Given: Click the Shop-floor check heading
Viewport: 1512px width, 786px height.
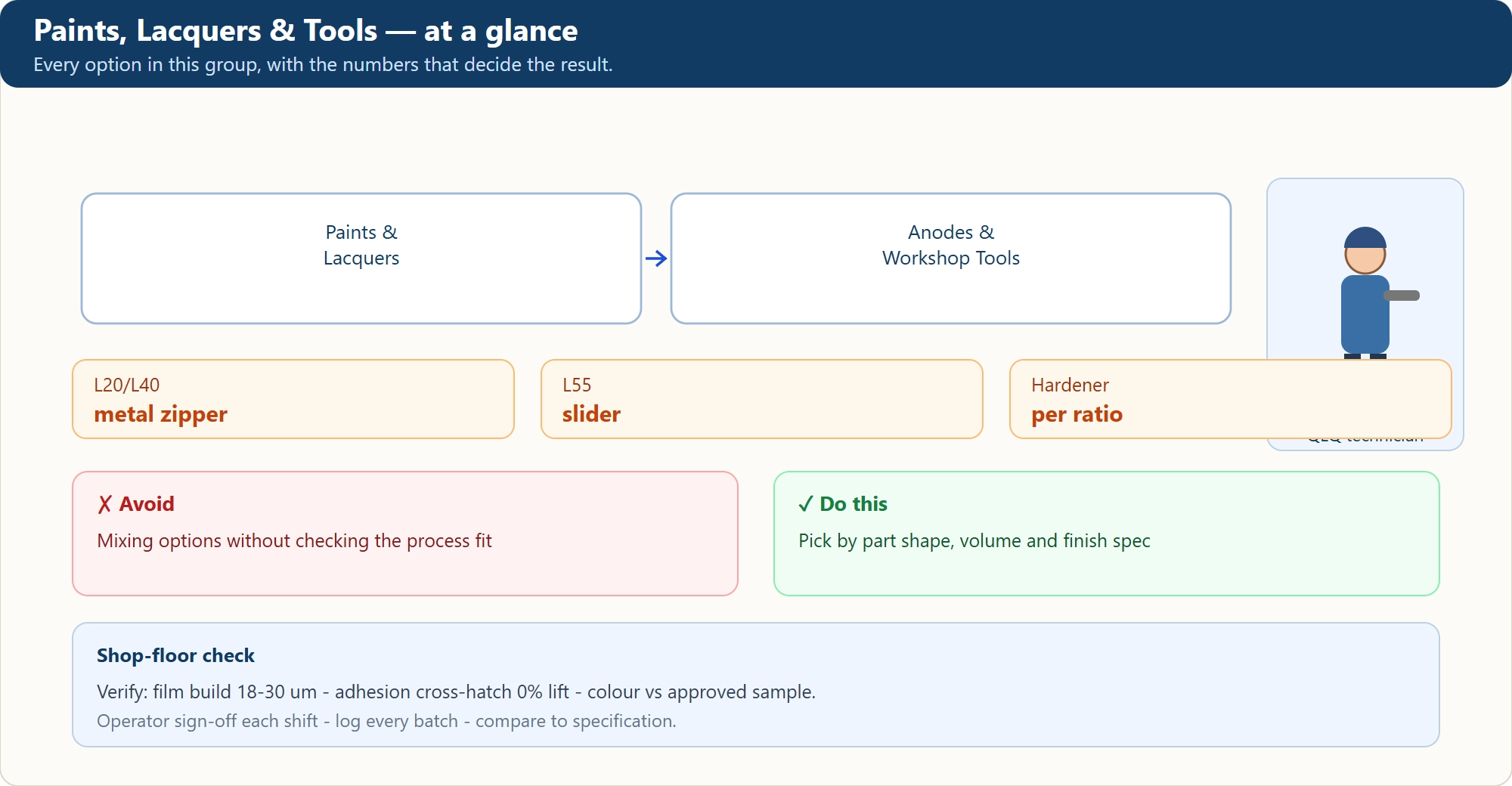Looking at the screenshot, I should (175, 655).
